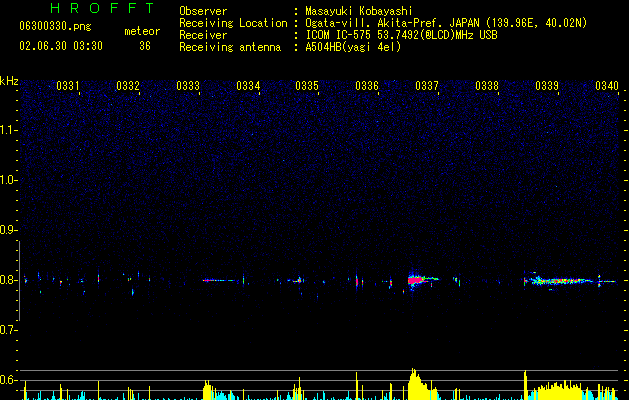Click the date stamp 02.06.30 03:30

click(61, 46)
